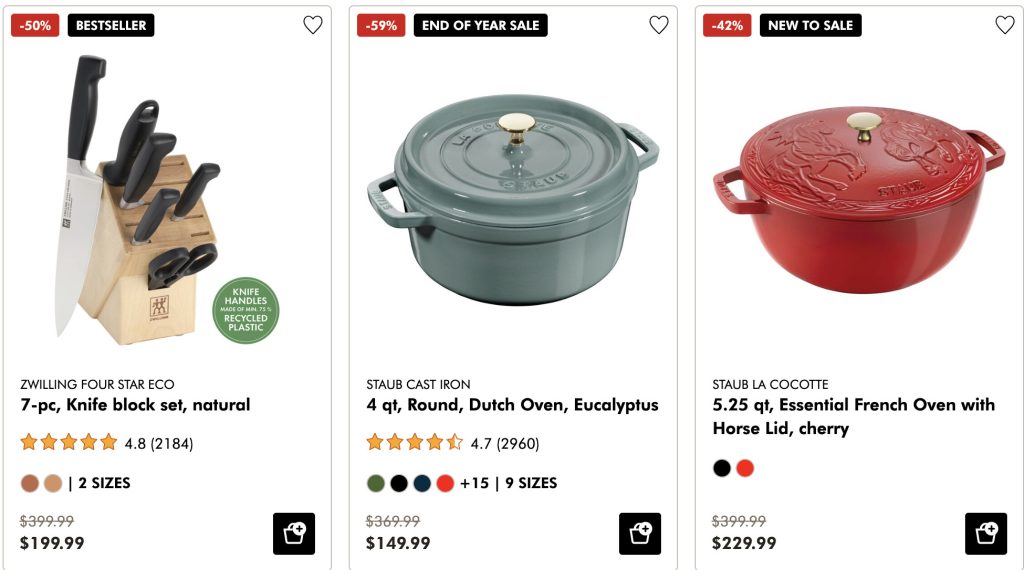The height and width of the screenshot is (570, 1024).
Task: Open 4 qt Round Dutch Oven title link
Action: [x=512, y=405]
